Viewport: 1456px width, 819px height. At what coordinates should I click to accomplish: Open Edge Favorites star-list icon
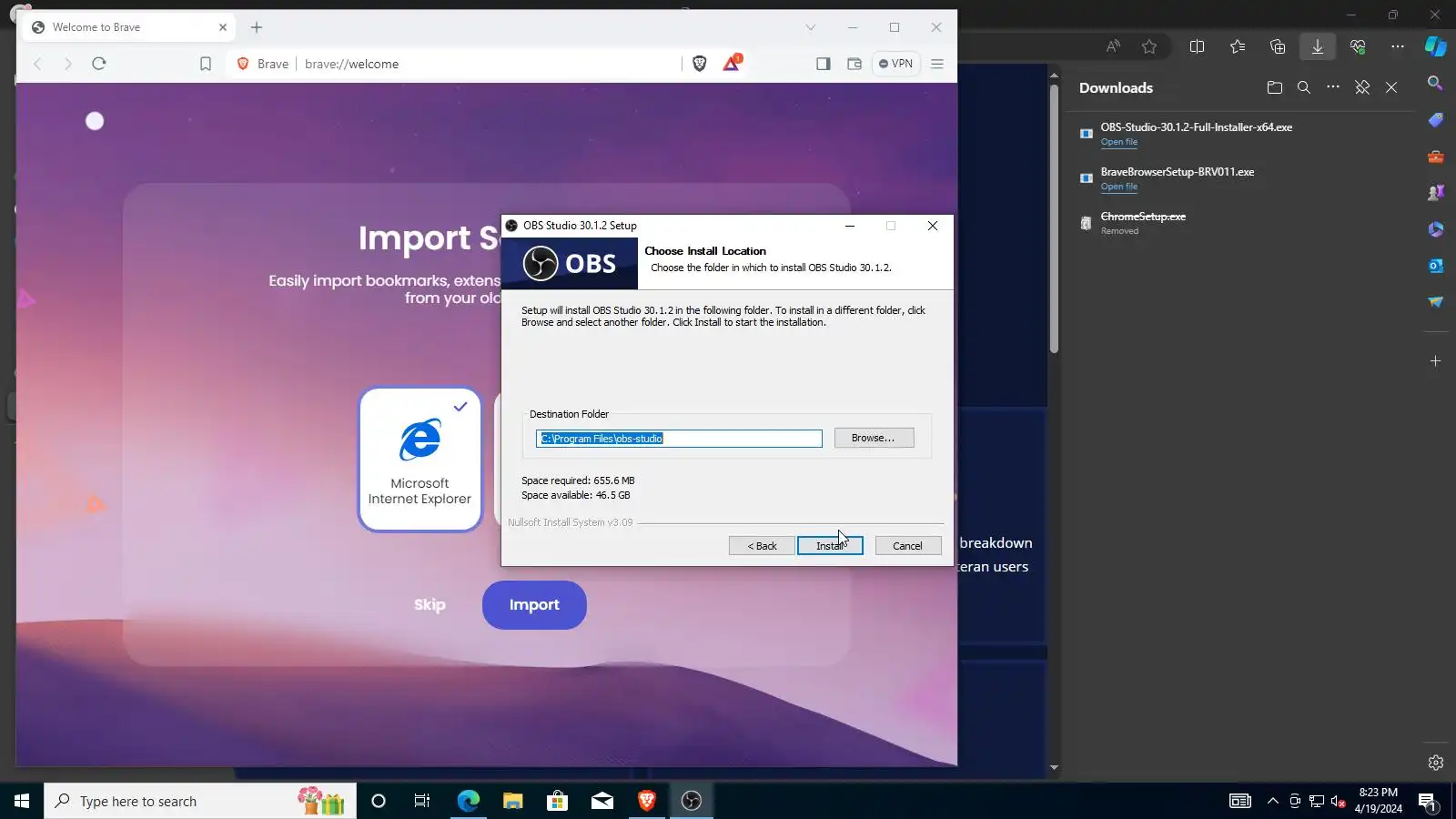(1238, 46)
